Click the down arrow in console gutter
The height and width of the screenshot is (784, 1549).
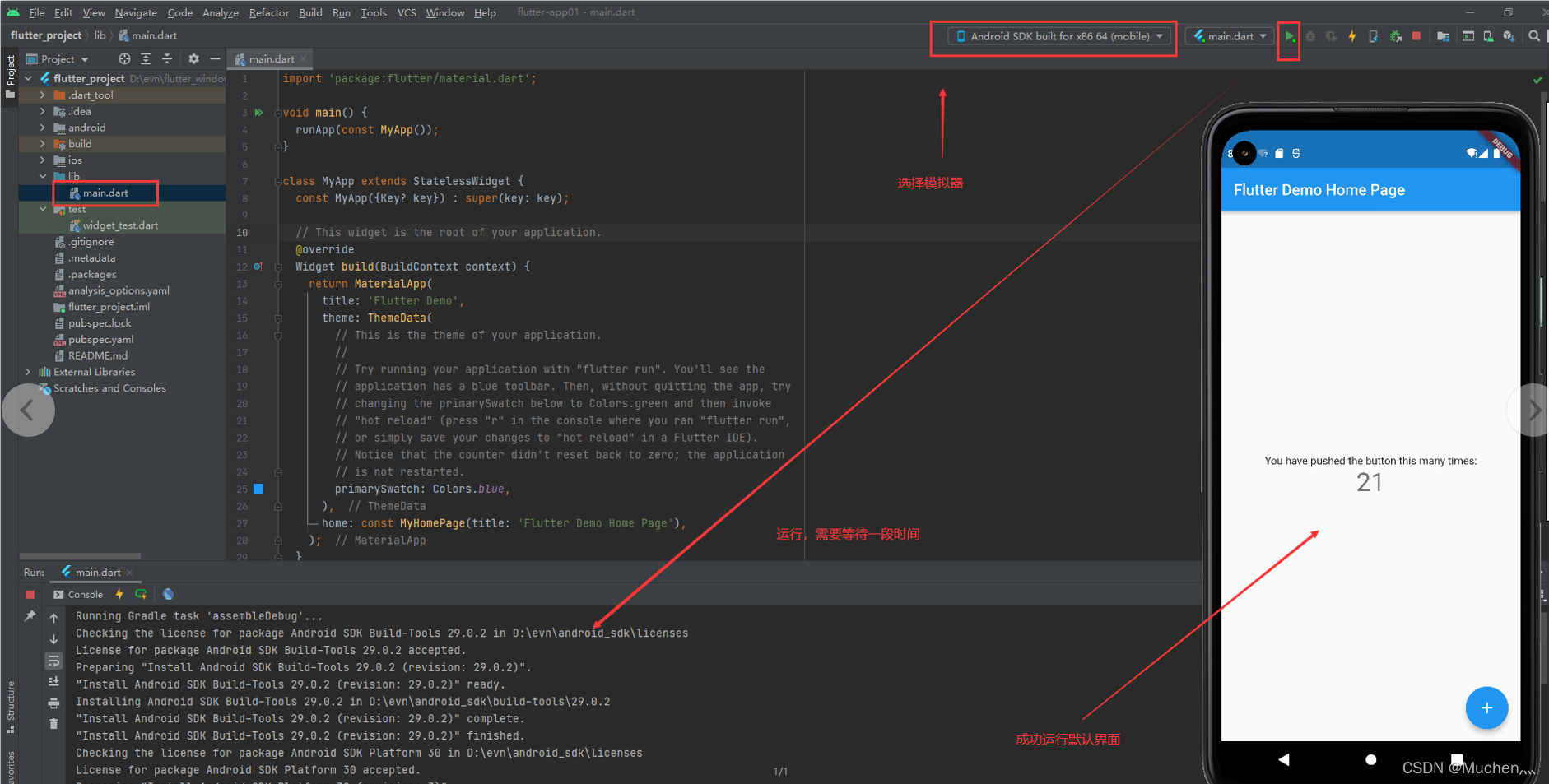point(53,639)
